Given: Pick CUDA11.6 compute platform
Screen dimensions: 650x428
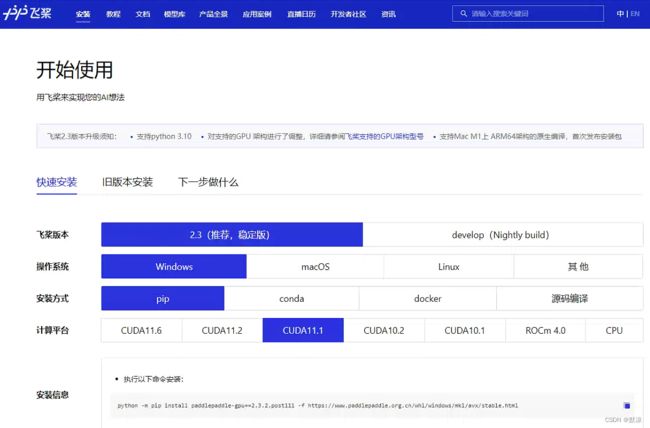Looking at the screenshot, I should tap(141, 331).
